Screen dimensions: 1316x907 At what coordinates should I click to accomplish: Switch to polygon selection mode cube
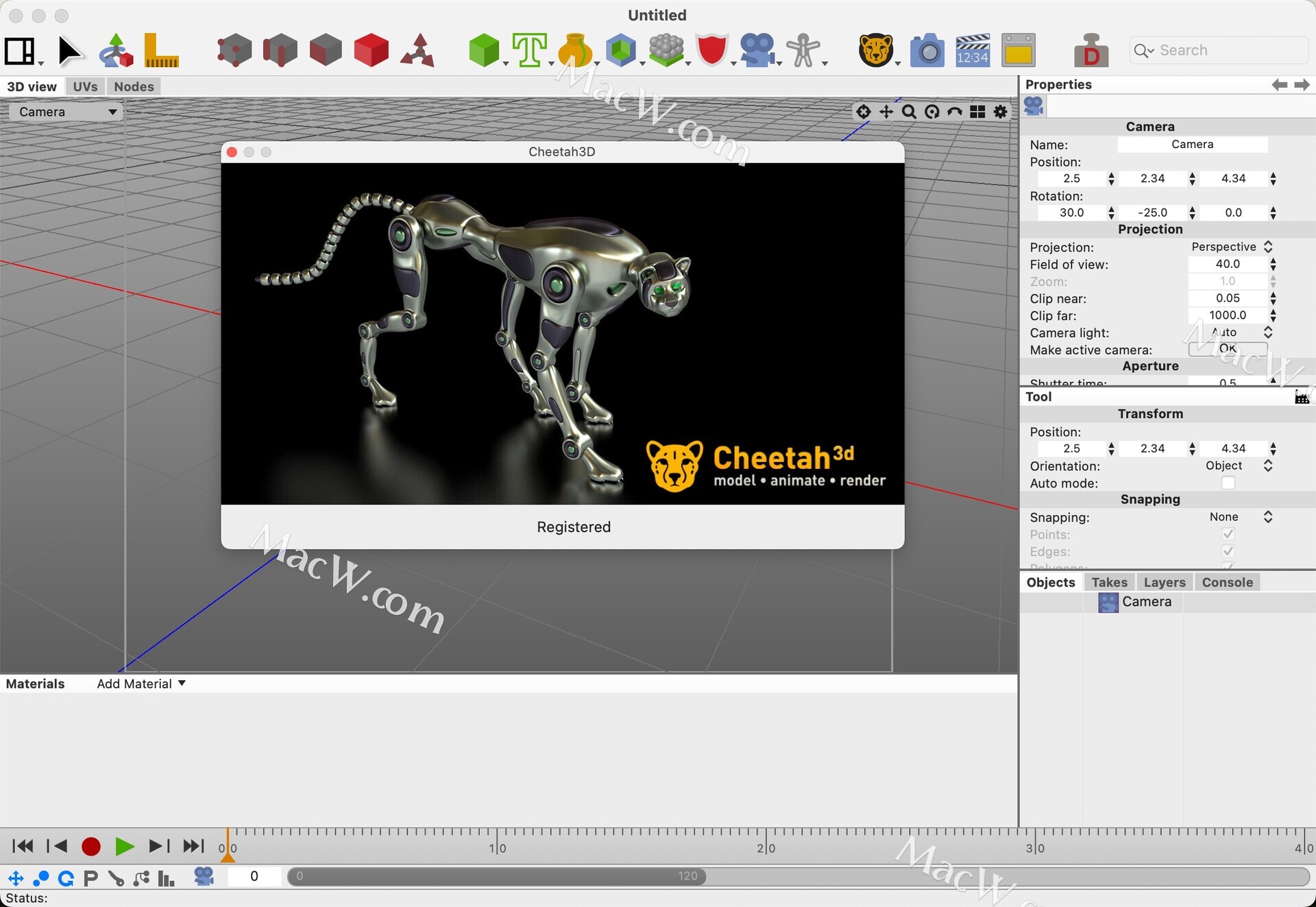pyautogui.click(x=326, y=51)
